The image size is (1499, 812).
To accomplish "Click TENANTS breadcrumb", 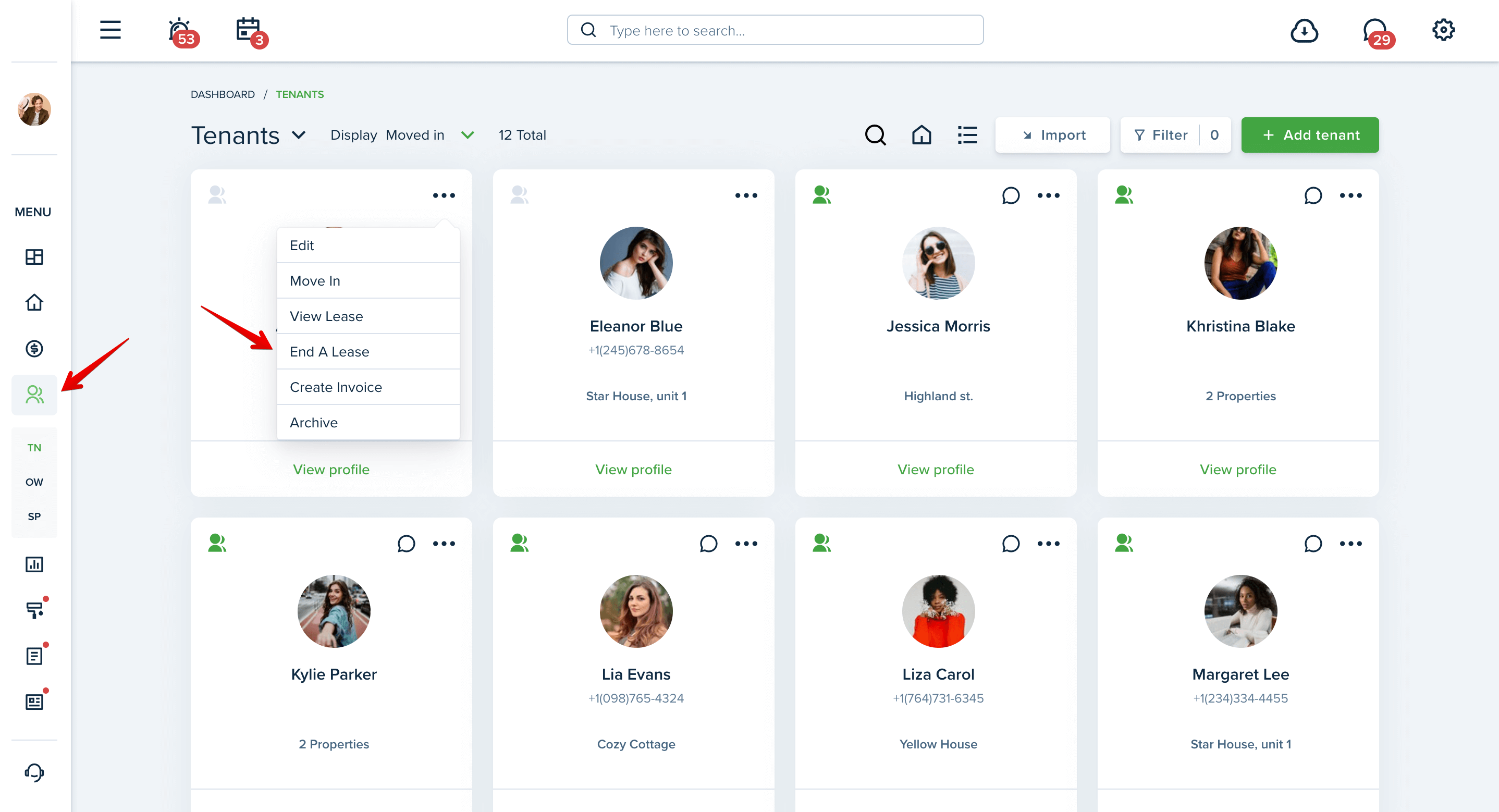I will click(x=300, y=94).
